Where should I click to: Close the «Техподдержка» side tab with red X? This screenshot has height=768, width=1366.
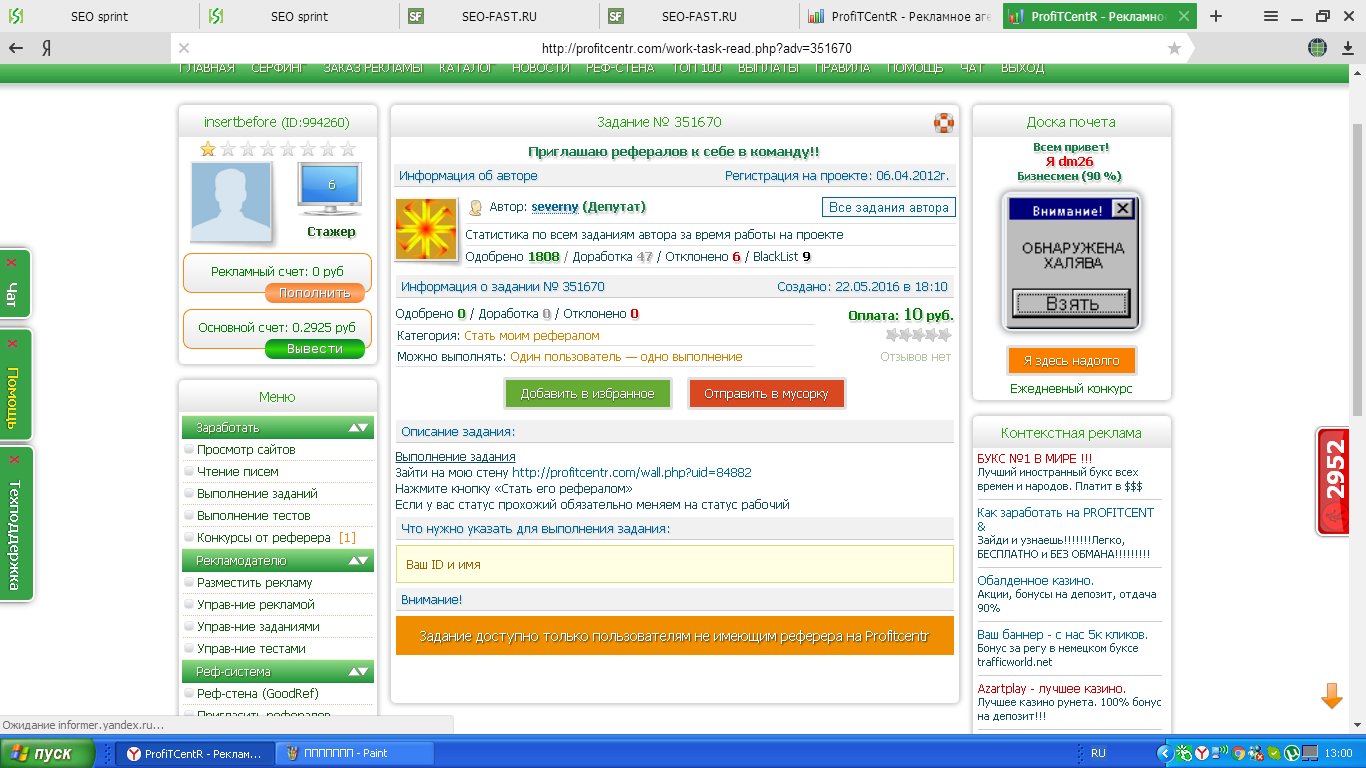tap(12, 460)
